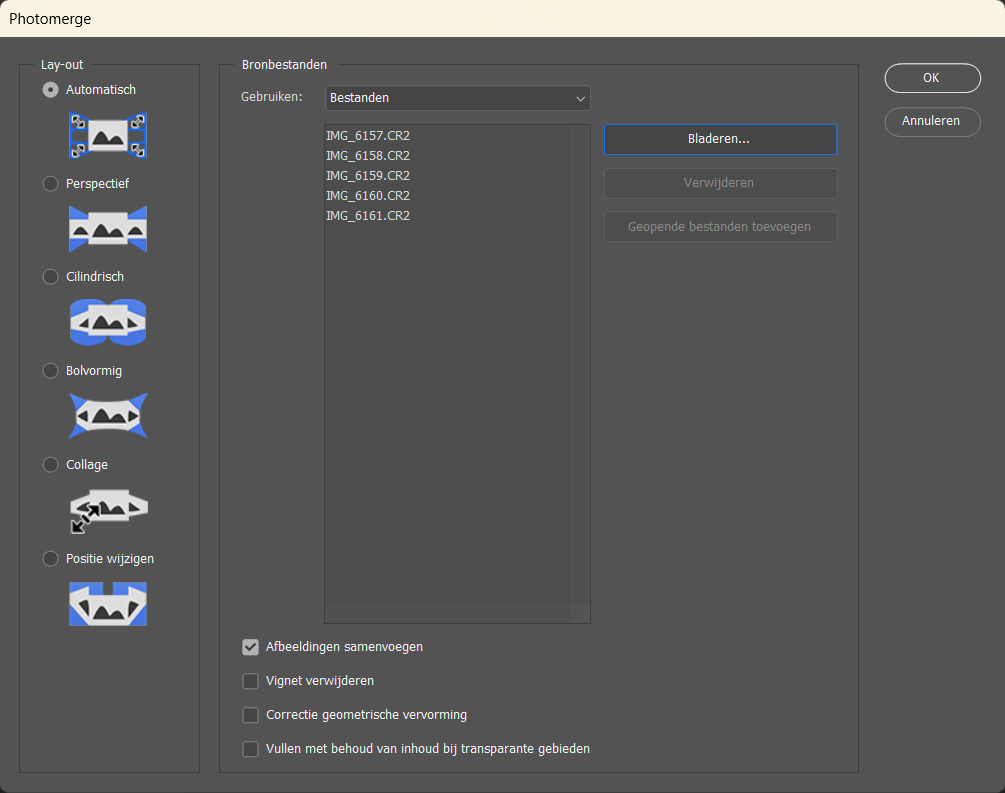Click the Automatisch layout preview icon
Viewport: 1005px width, 793px height.
[108, 134]
